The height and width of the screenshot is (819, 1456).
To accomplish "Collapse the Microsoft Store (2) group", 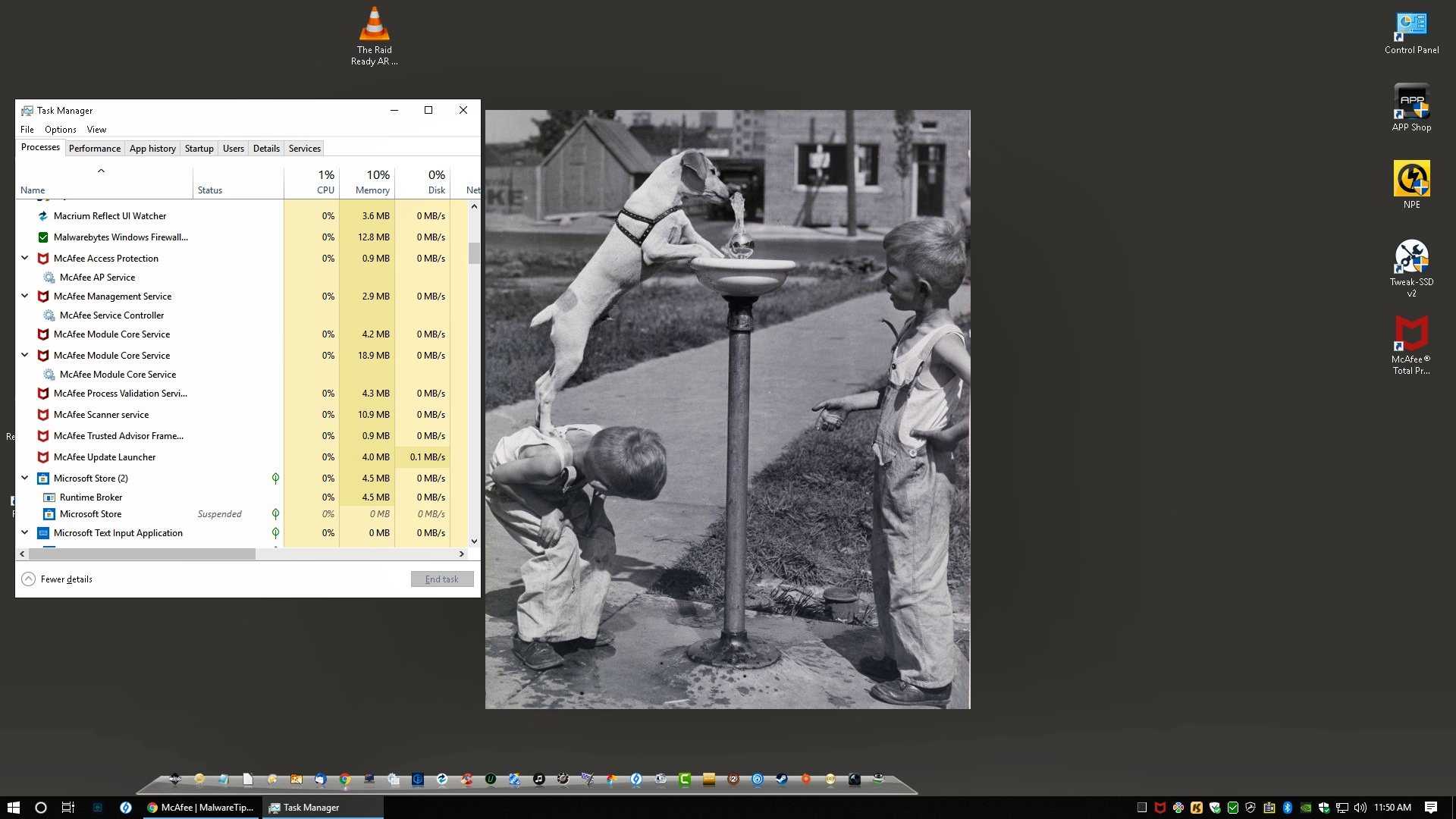I will 24,479.
